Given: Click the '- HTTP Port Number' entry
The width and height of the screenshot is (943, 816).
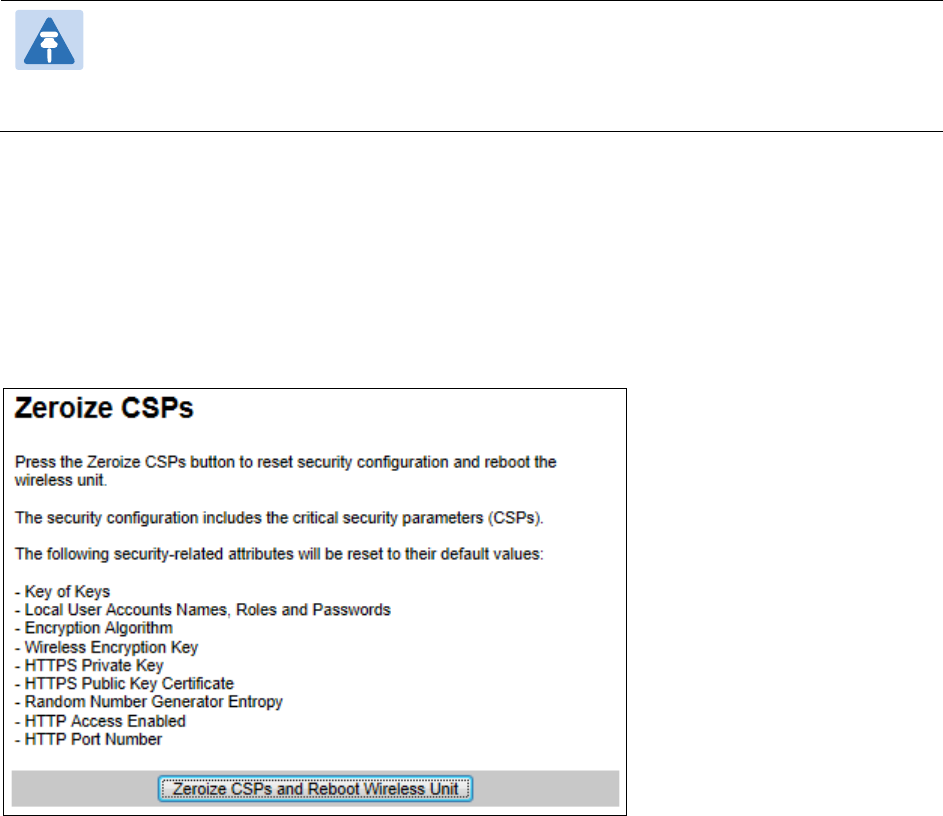Looking at the screenshot, I should (88, 739).
